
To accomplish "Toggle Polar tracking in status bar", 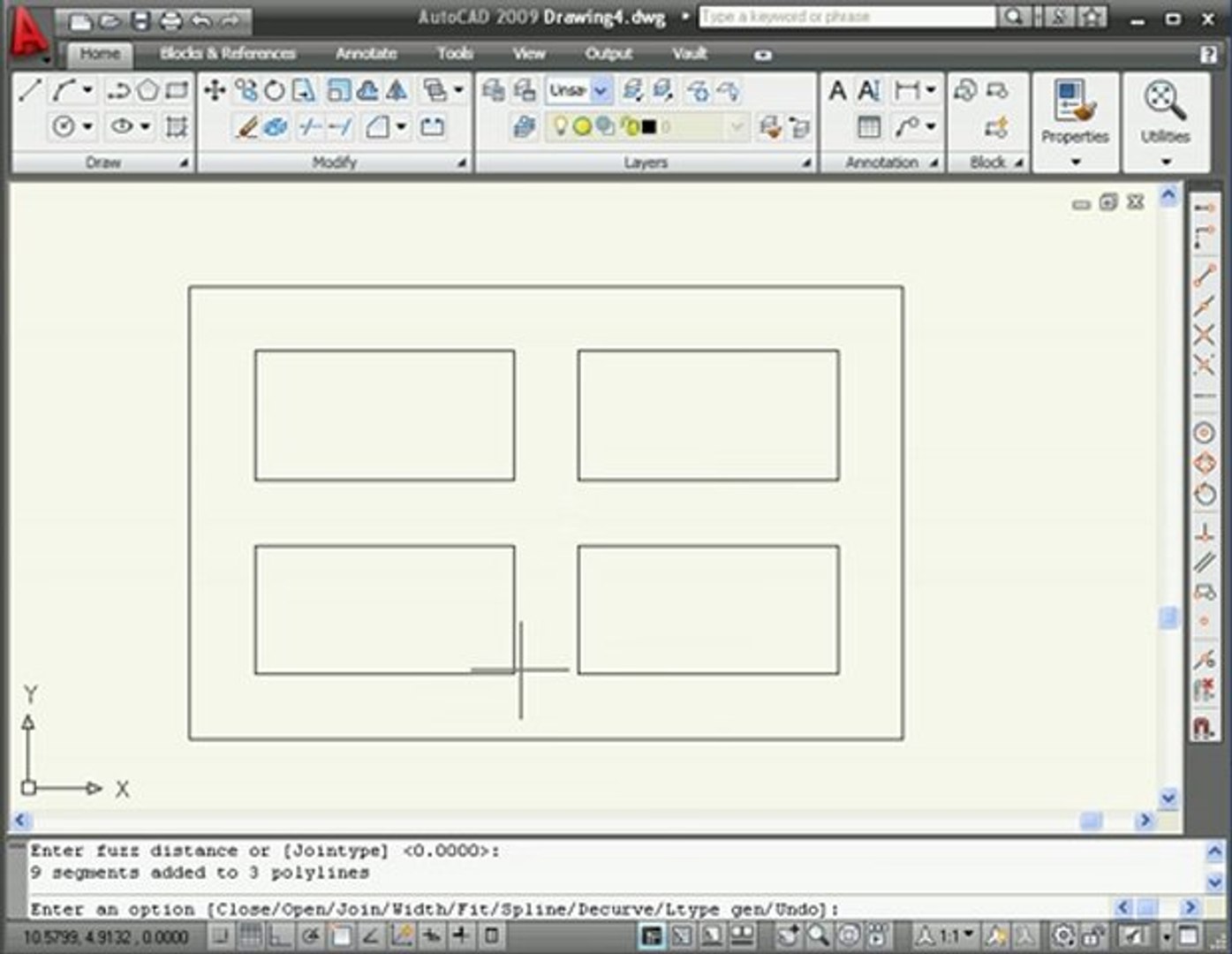I will (310, 935).
